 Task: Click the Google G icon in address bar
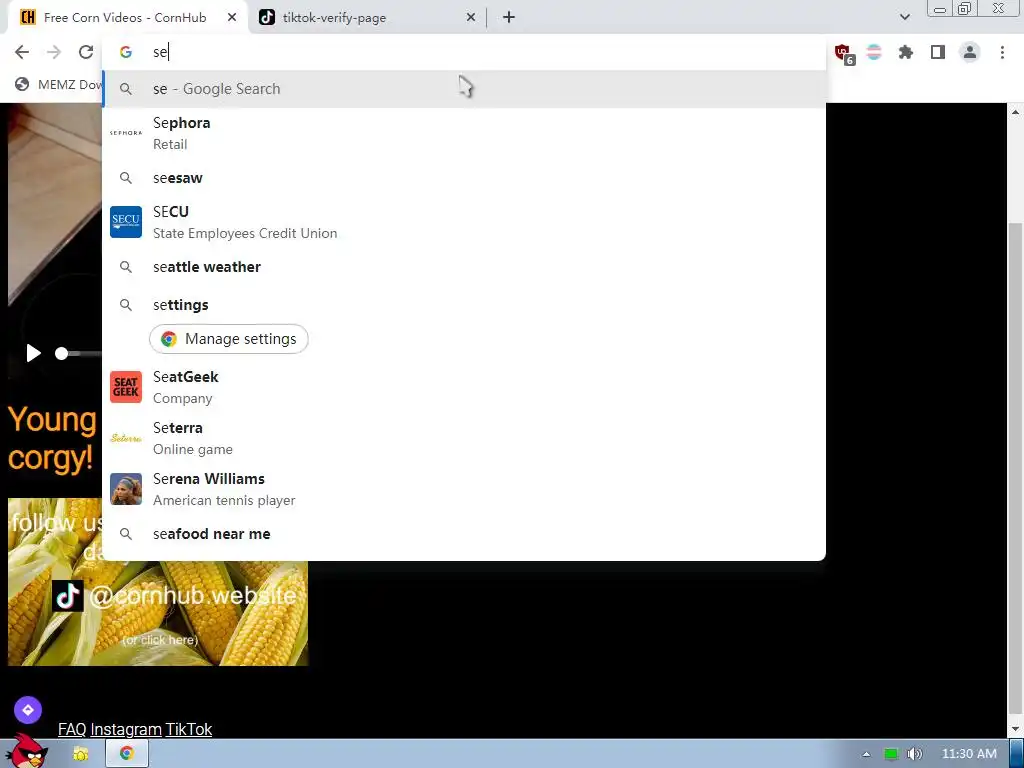point(126,52)
